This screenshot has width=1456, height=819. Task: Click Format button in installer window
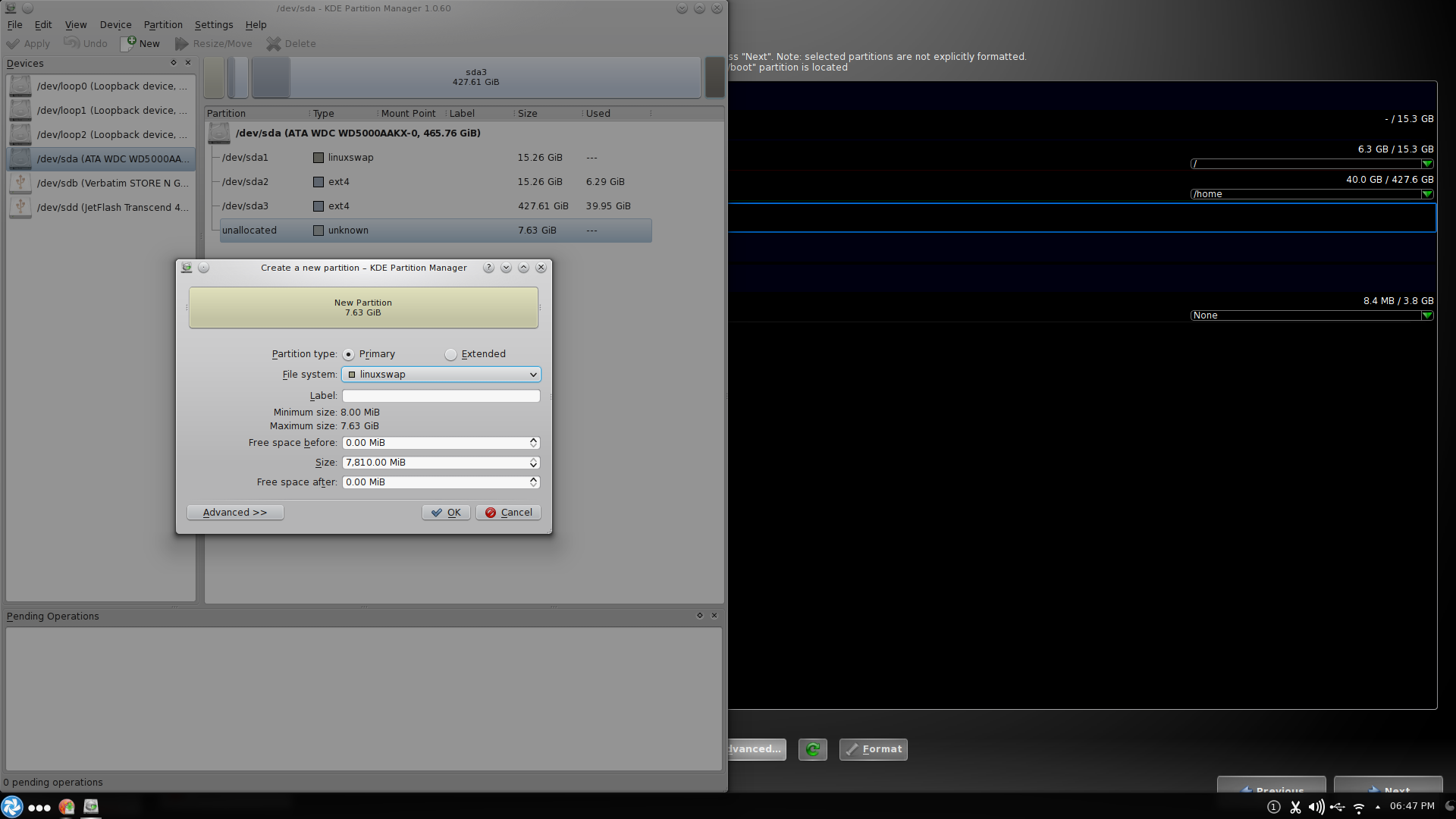(x=874, y=749)
